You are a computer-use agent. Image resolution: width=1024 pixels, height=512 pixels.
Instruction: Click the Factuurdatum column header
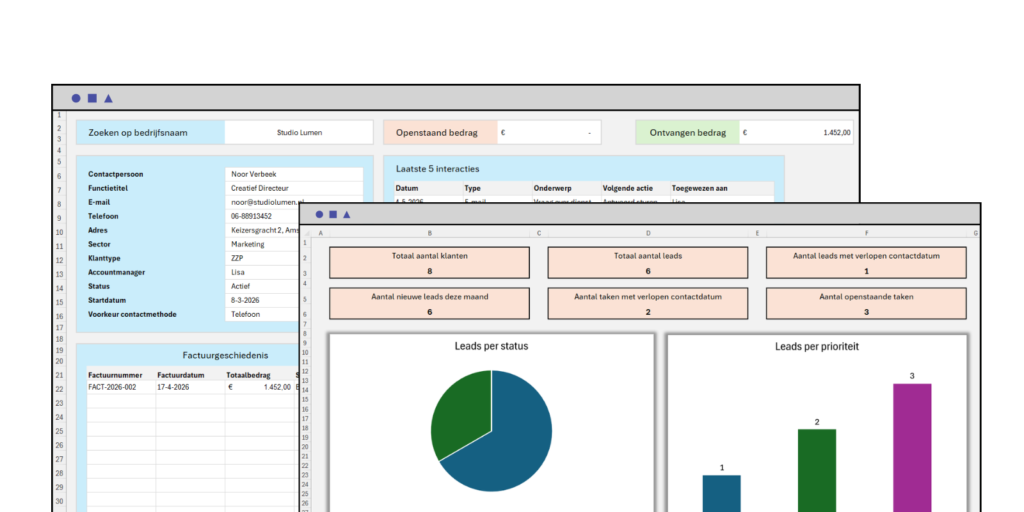tap(181, 376)
